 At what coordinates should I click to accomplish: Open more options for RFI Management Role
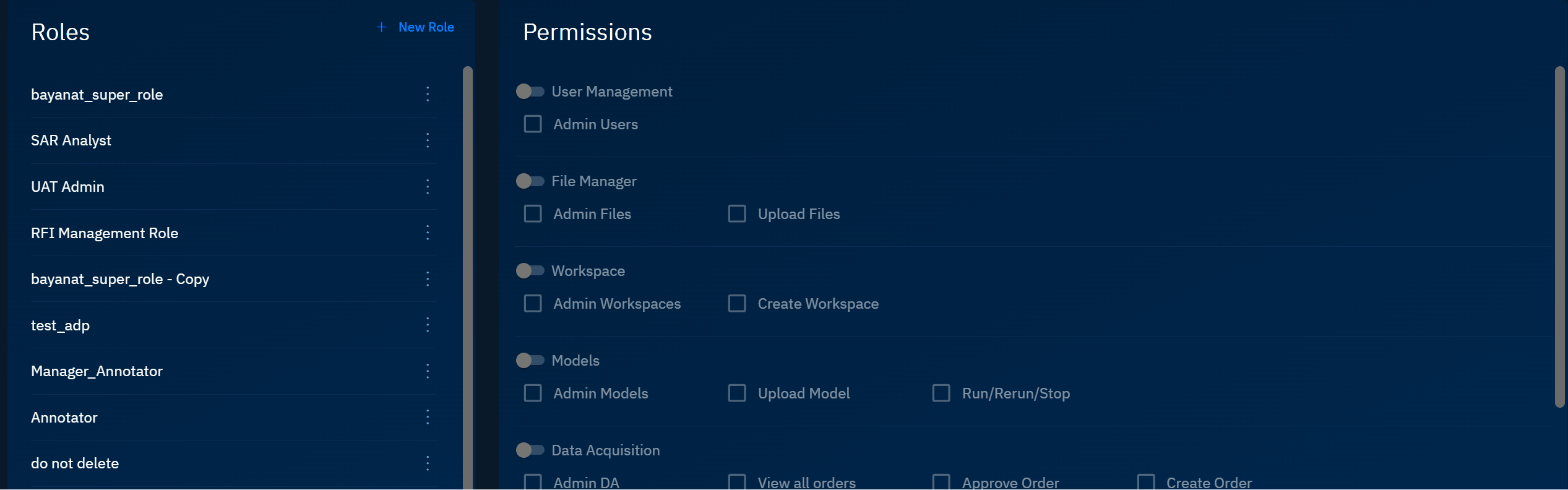pos(428,233)
